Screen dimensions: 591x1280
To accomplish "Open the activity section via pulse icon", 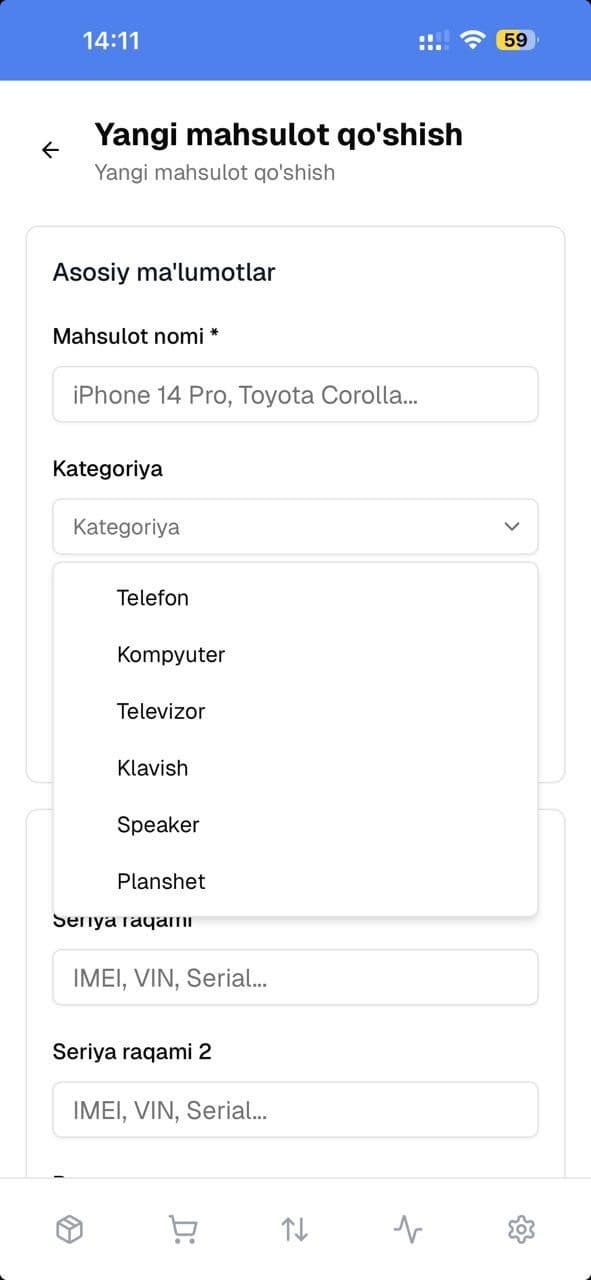I will pos(408,1229).
